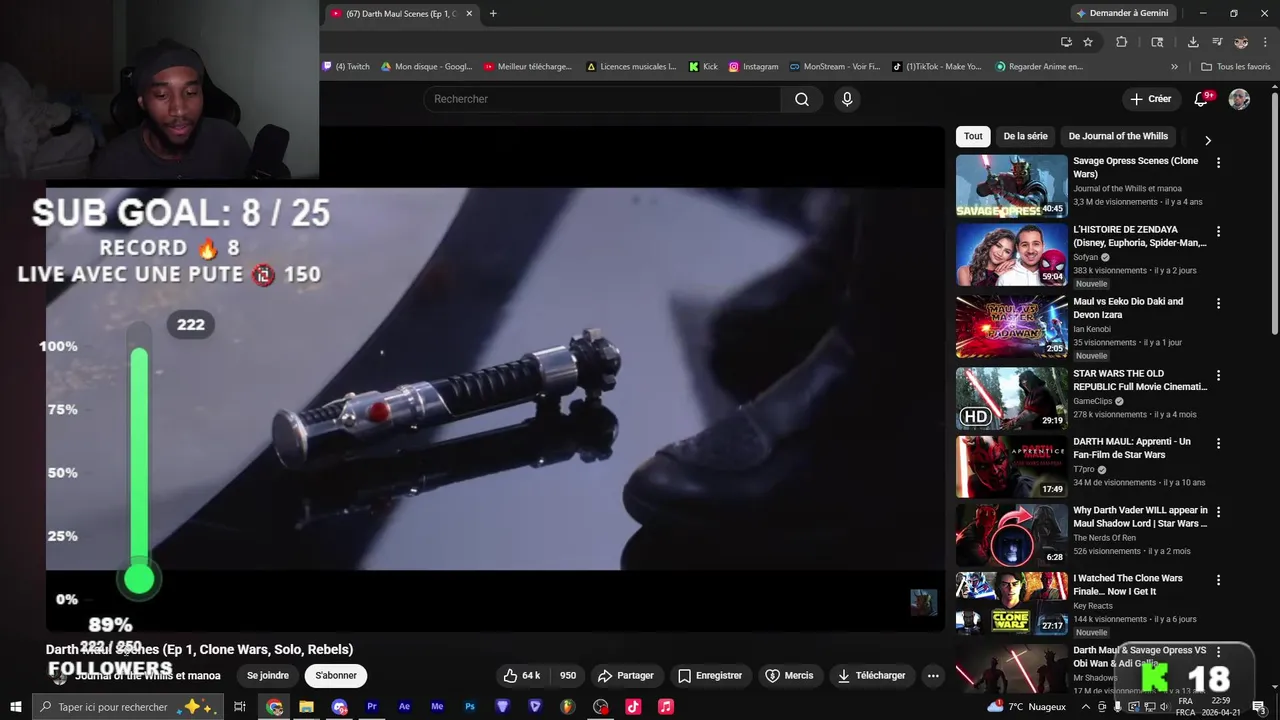Share the video via Partager
1280x720 pixels.
[x=627, y=676]
